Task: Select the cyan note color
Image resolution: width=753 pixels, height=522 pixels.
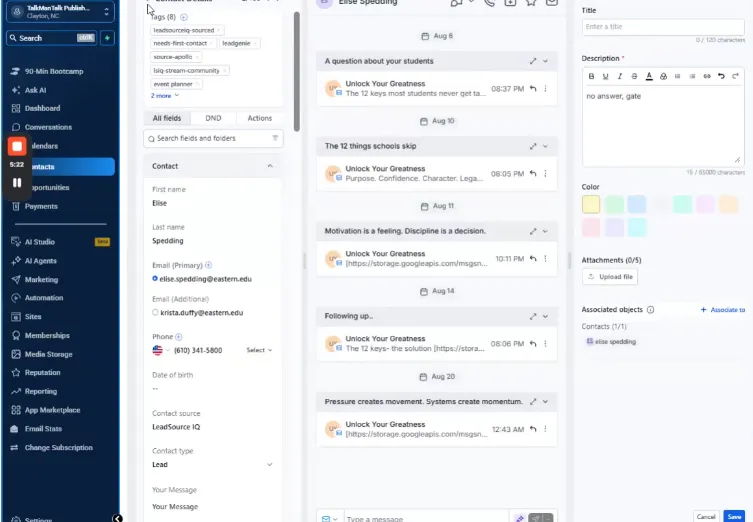Action: pos(637,228)
